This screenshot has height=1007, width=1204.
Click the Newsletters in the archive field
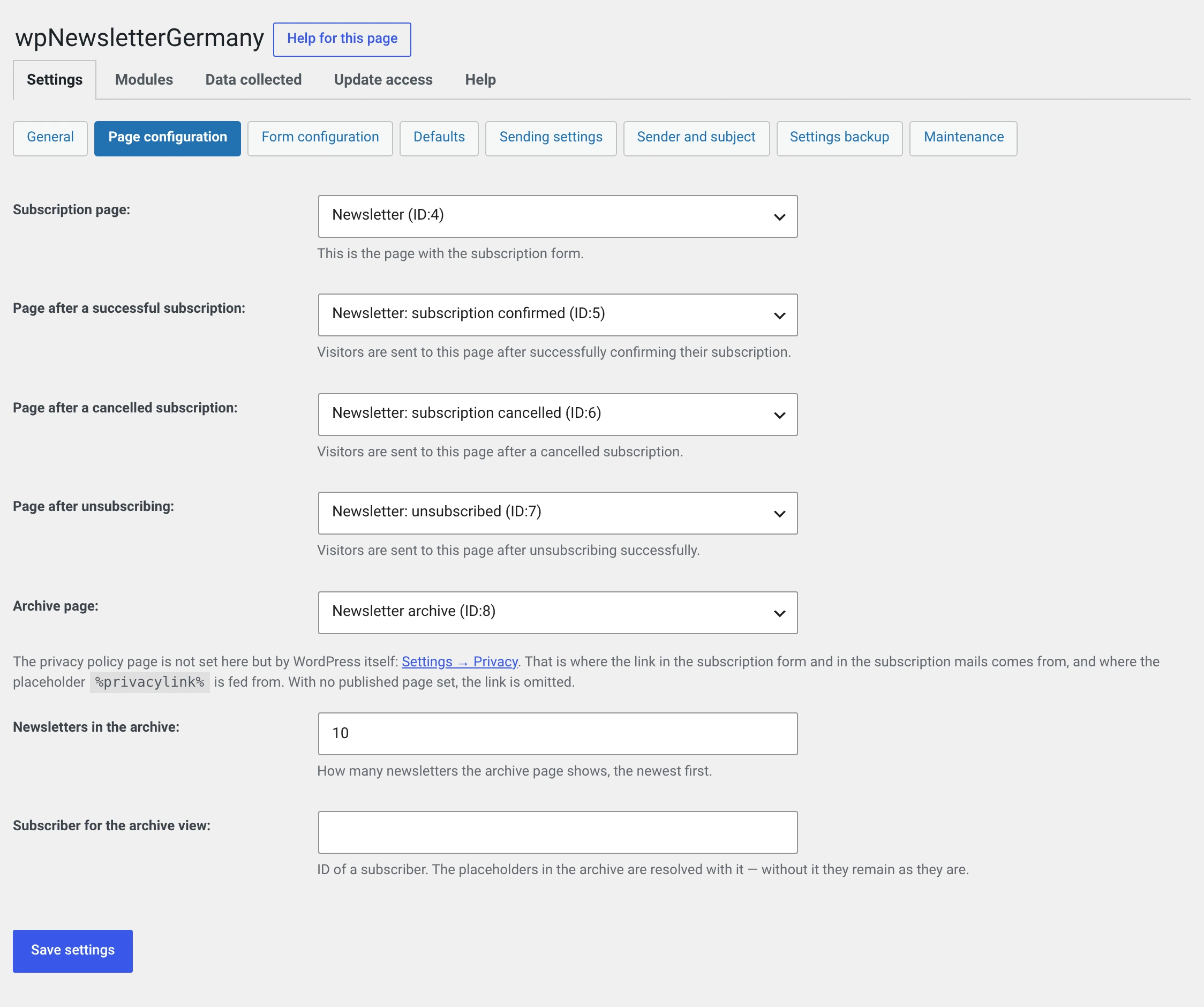coord(558,733)
